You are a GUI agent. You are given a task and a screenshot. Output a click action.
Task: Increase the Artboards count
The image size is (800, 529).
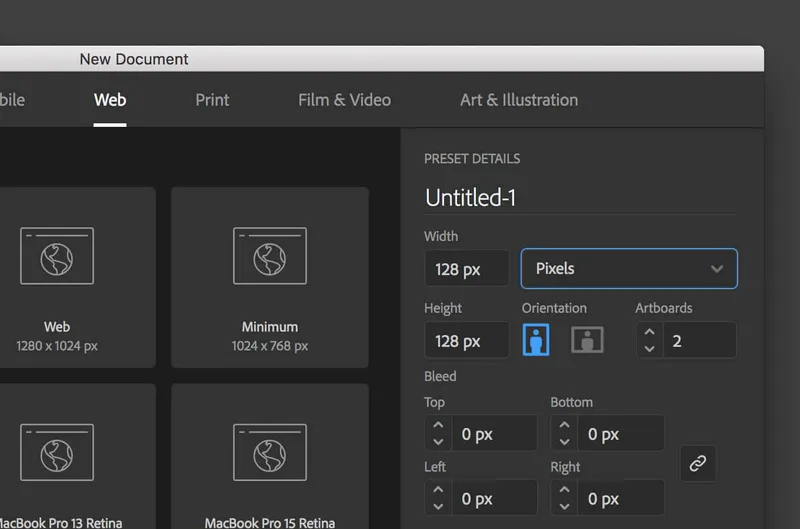coord(649,332)
